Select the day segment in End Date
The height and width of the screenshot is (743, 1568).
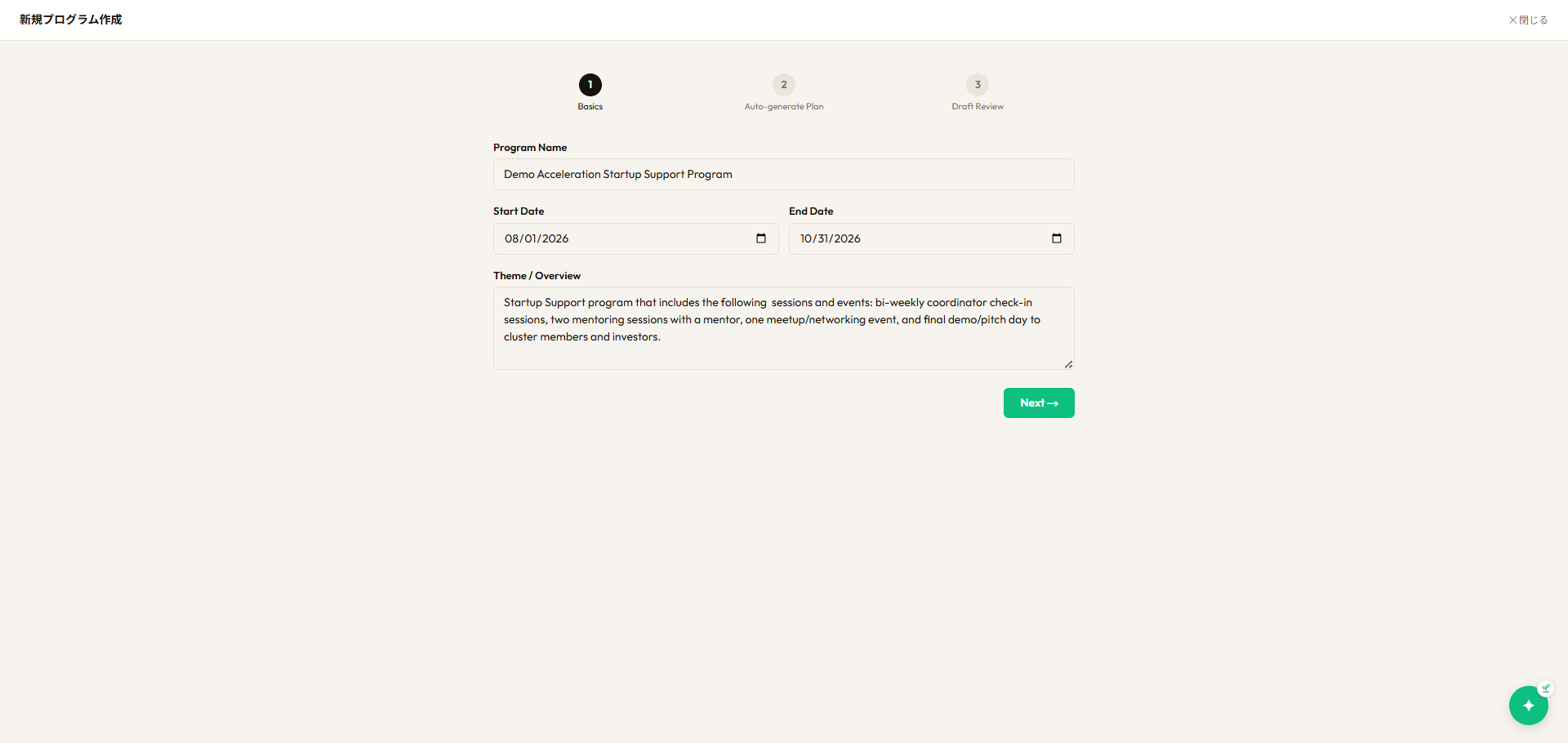822,238
